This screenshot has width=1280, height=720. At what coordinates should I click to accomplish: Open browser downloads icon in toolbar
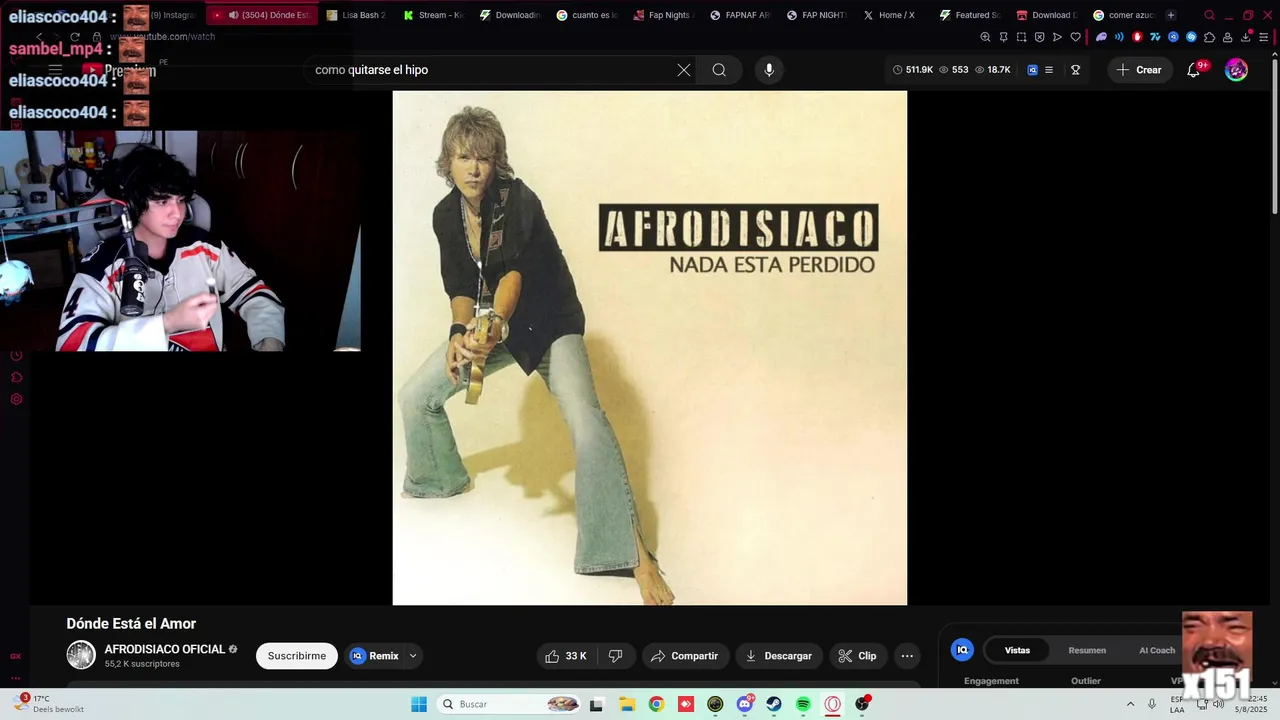(1246, 37)
